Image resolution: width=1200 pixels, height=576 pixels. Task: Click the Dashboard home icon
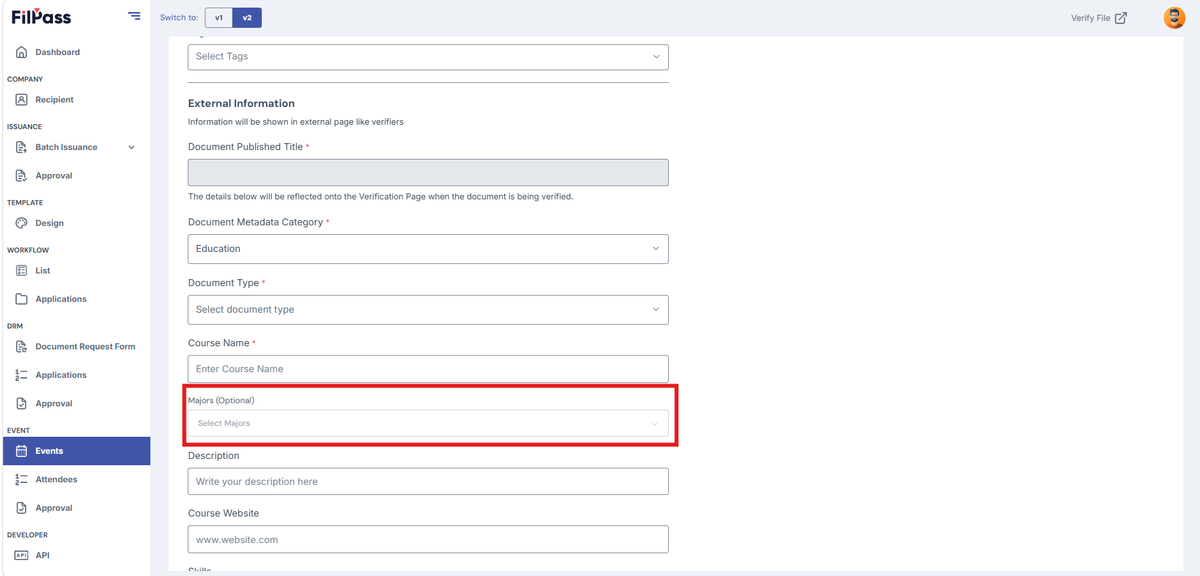click(22, 52)
